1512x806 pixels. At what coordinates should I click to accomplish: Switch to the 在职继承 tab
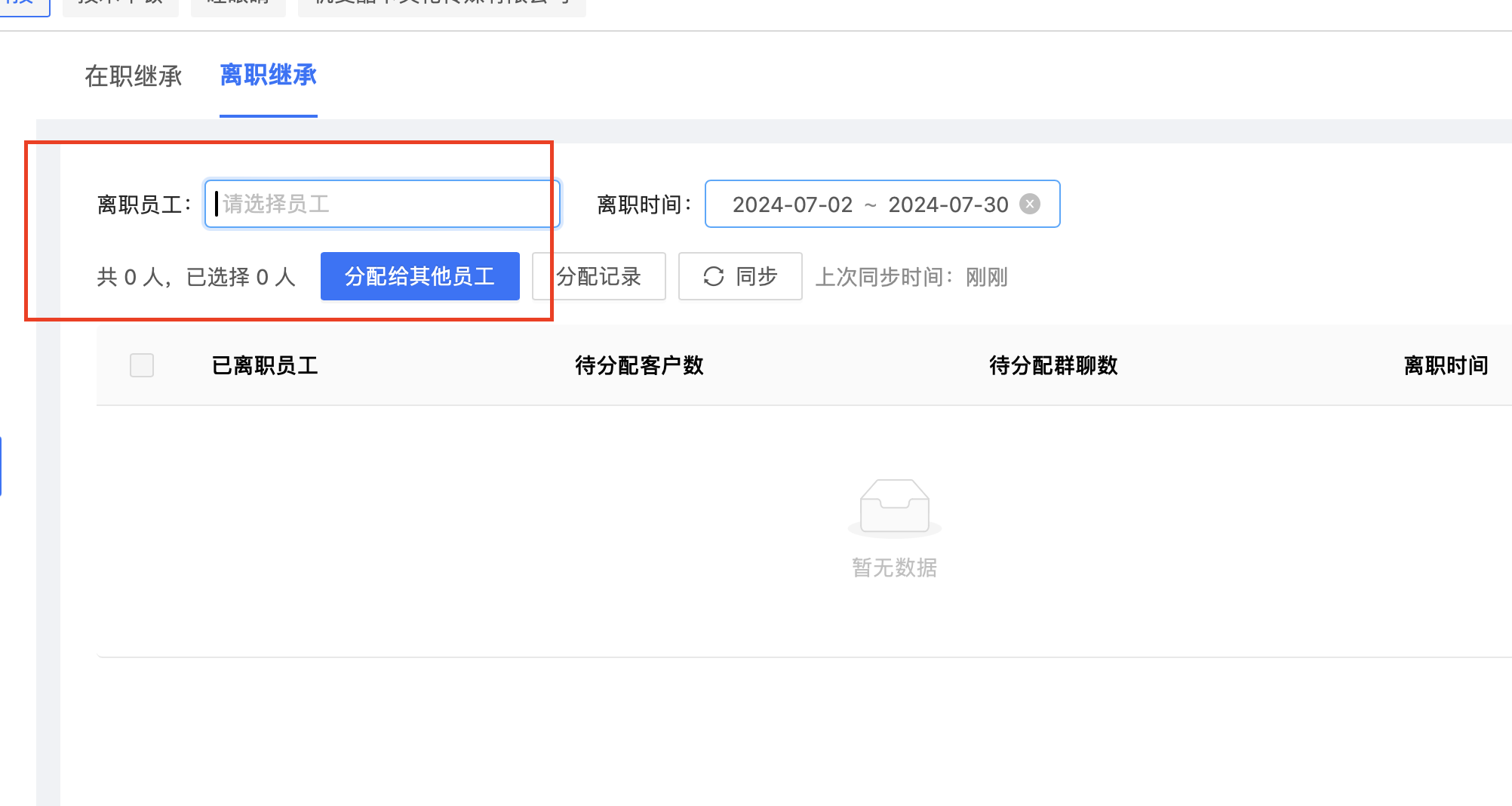pos(134,76)
